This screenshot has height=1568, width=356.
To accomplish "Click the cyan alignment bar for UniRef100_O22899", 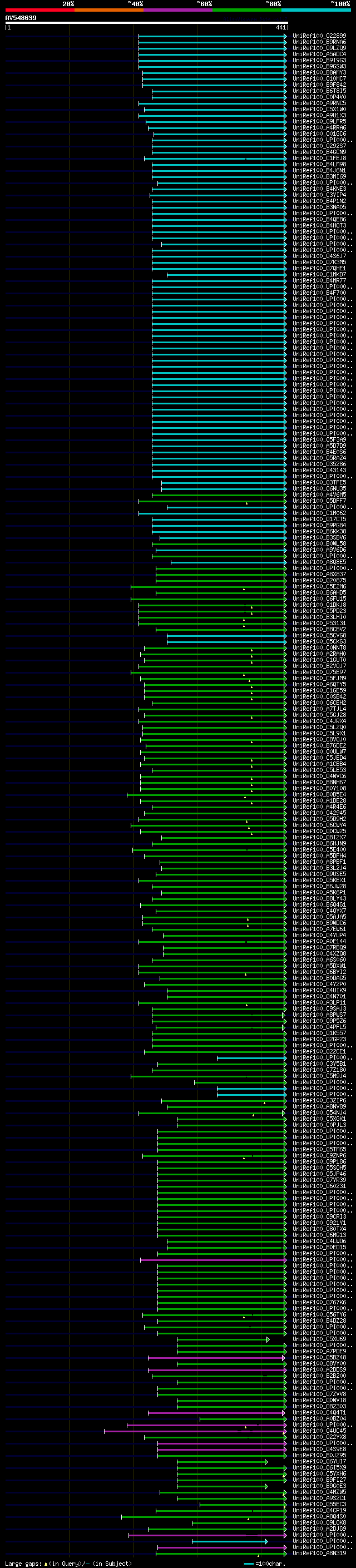I will 212,36.
